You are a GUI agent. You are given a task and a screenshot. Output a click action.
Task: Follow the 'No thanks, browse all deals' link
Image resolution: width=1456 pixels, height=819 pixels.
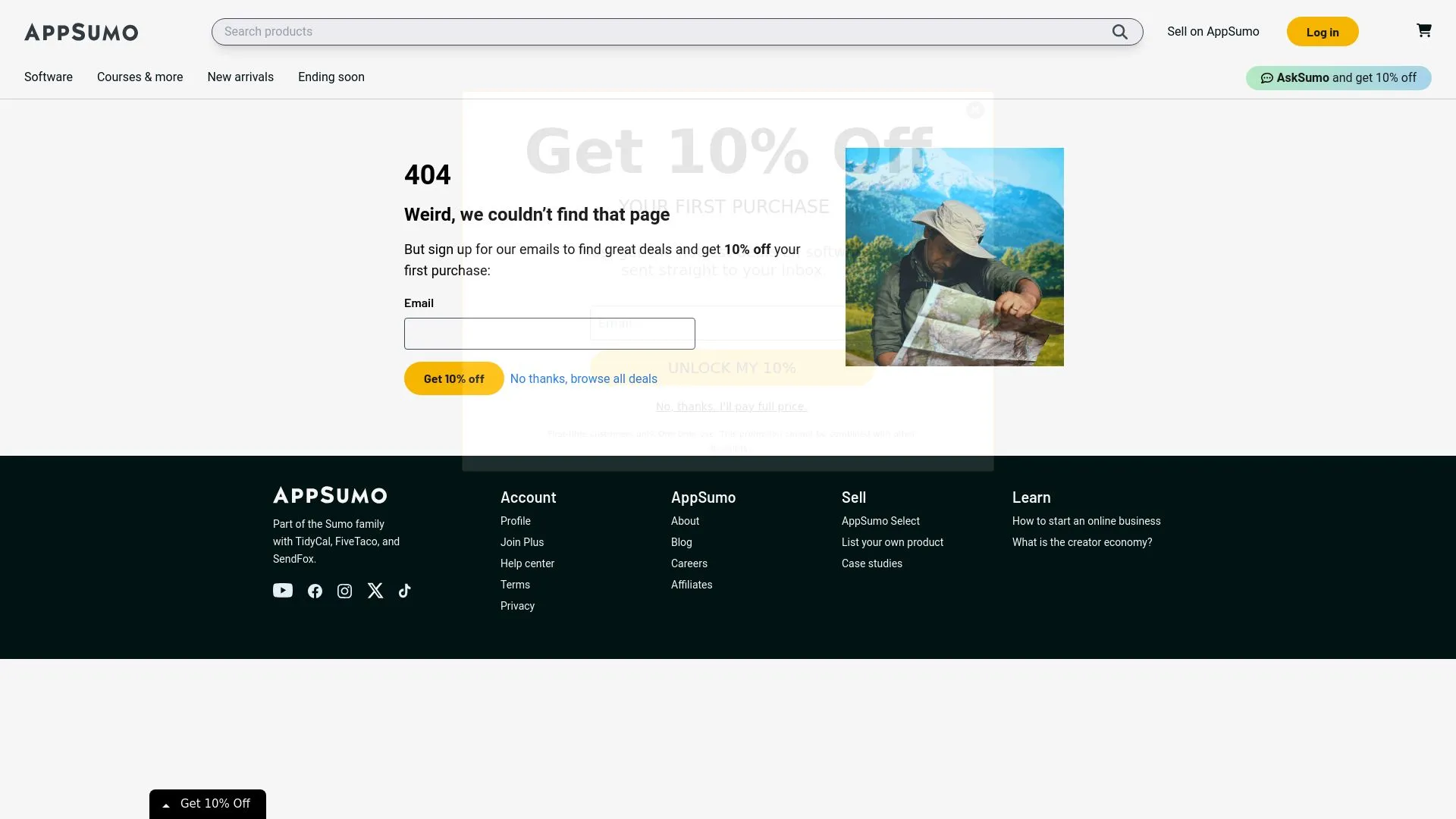[x=583, y=378]
